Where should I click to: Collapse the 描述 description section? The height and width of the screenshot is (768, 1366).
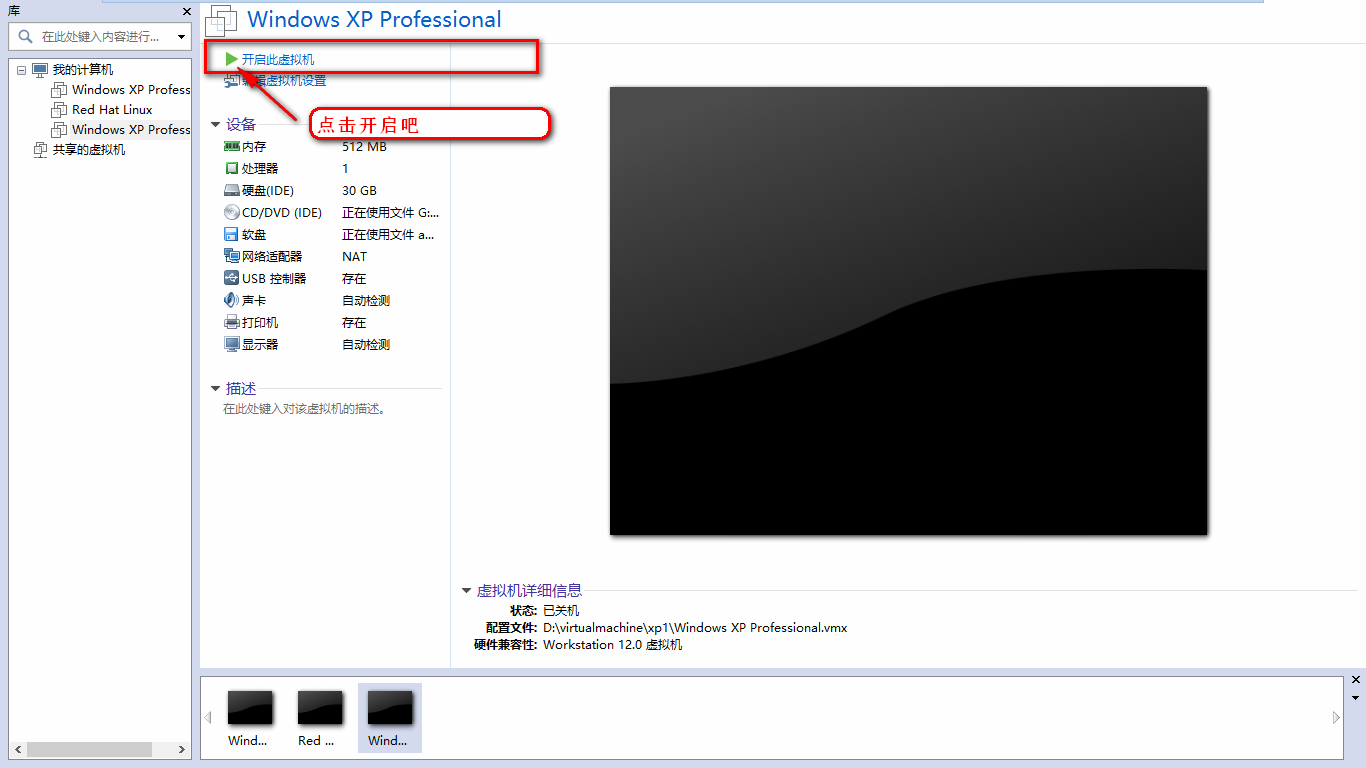pyautogui.click(x=215, y=389)
